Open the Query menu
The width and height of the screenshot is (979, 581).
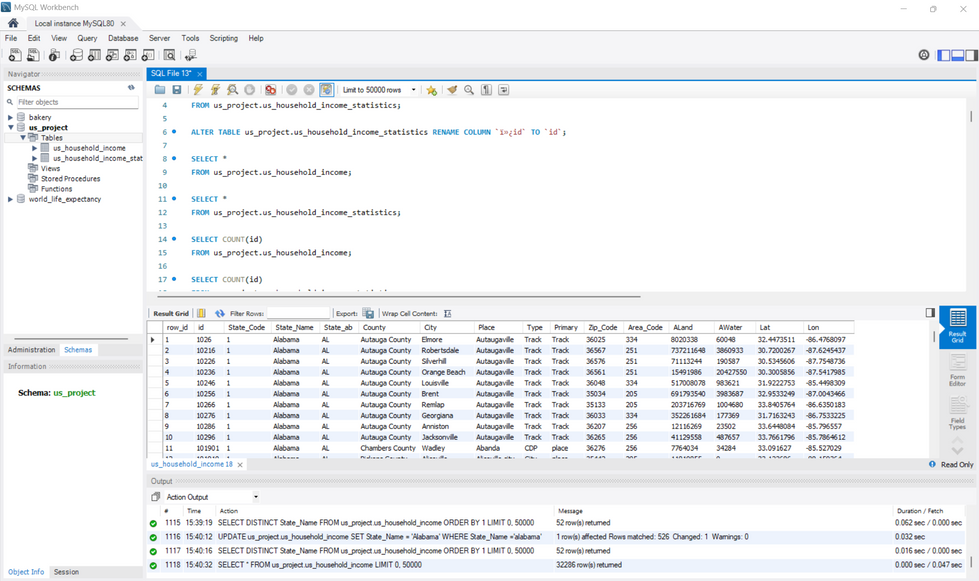[87, 37]
